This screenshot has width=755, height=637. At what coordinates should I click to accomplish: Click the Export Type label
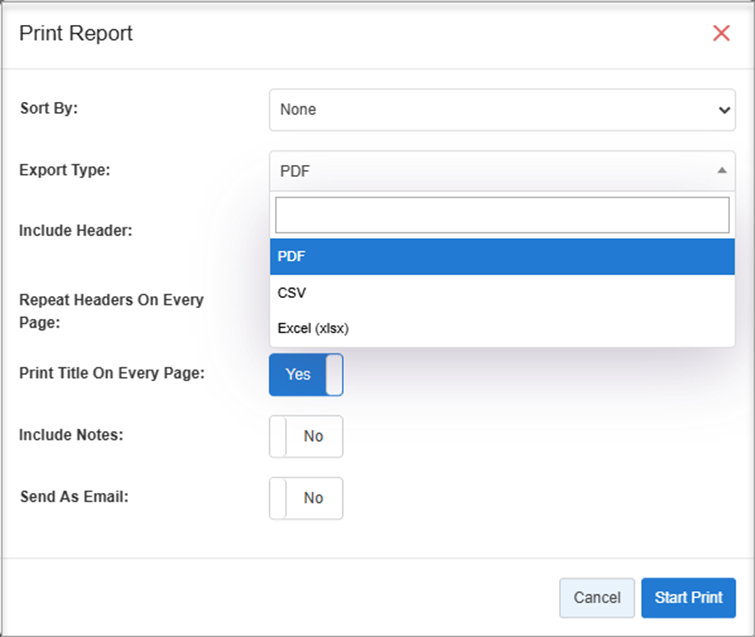[65, 170]
